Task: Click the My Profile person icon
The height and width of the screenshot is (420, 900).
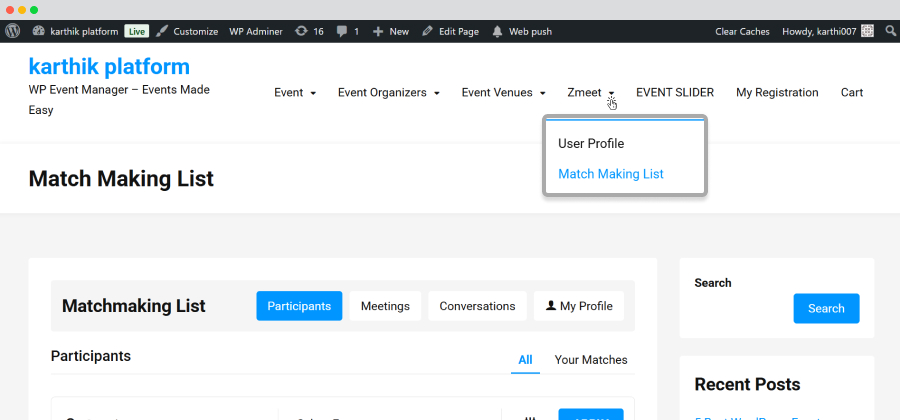Action: (x=551, y=306)
